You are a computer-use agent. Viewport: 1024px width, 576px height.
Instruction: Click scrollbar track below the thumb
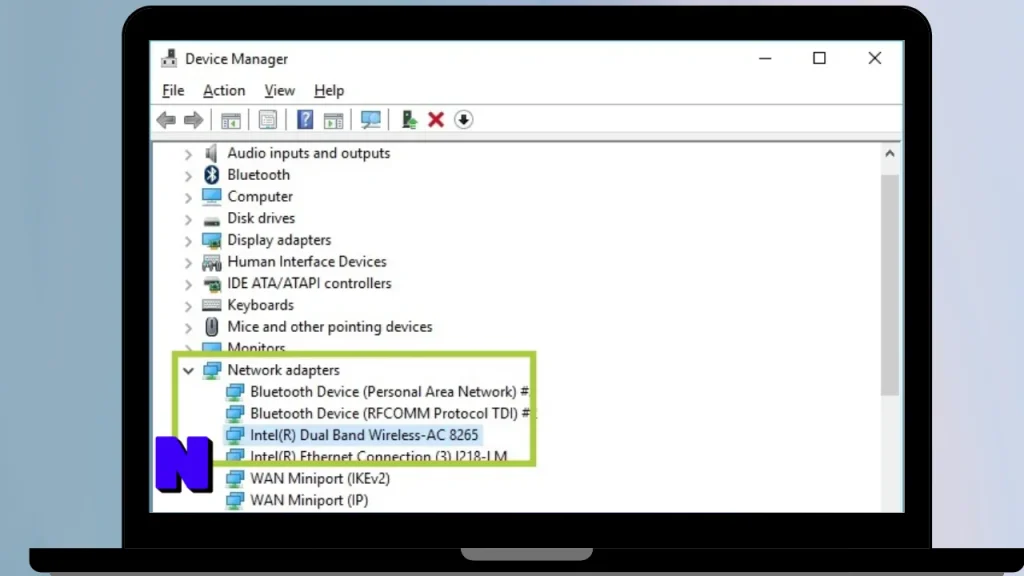pyautogui.click(x=889, y=454)
